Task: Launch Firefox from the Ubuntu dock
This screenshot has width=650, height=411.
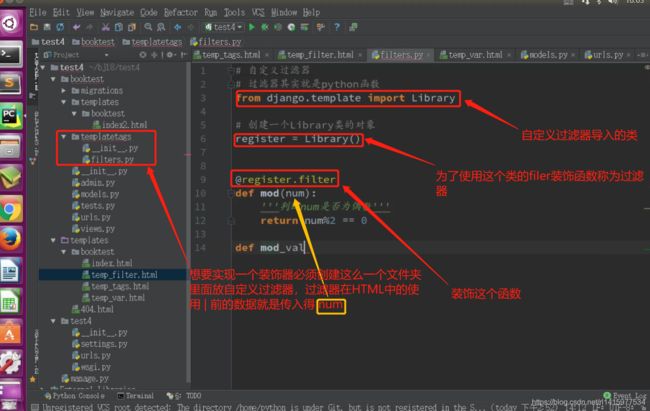Action: click(x=12, y=240)
